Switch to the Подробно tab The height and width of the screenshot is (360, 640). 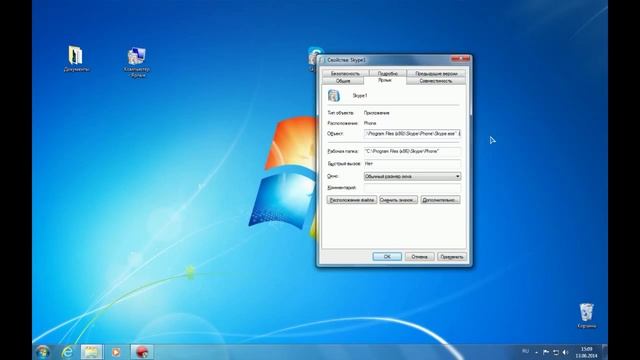(x=387, y=73)
